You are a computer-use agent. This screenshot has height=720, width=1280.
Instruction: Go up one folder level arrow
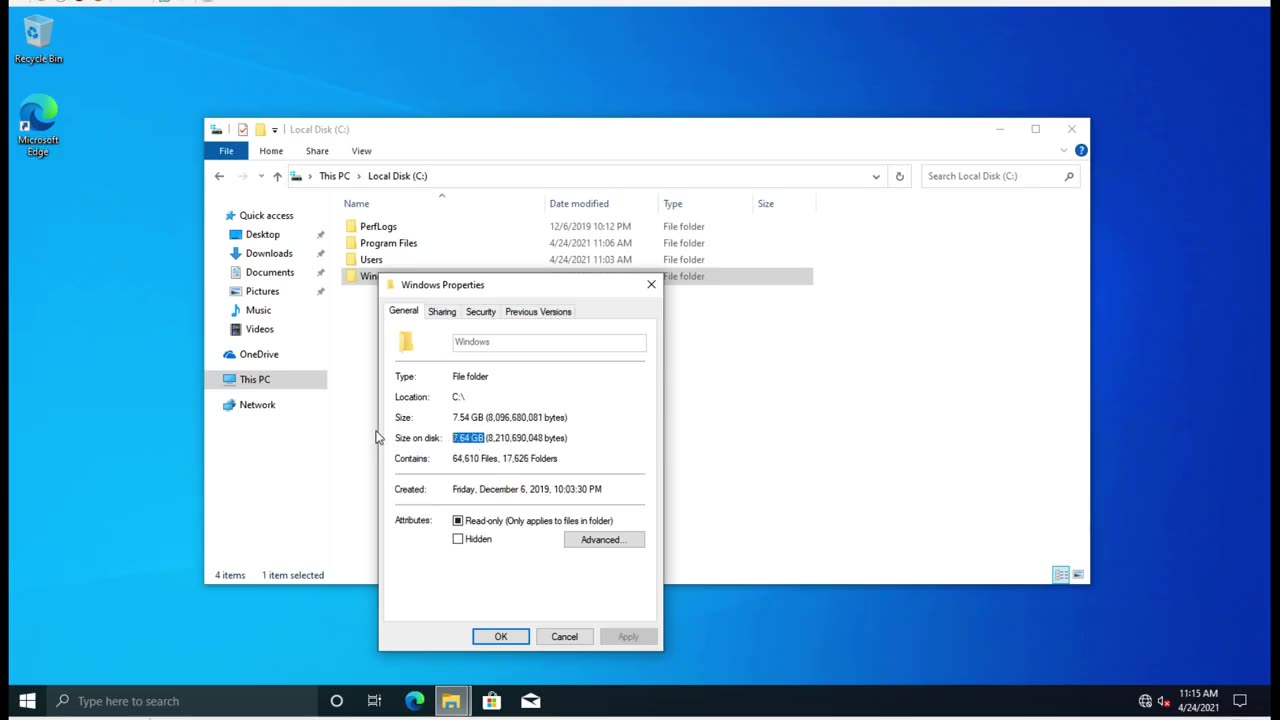click(277, 176)
